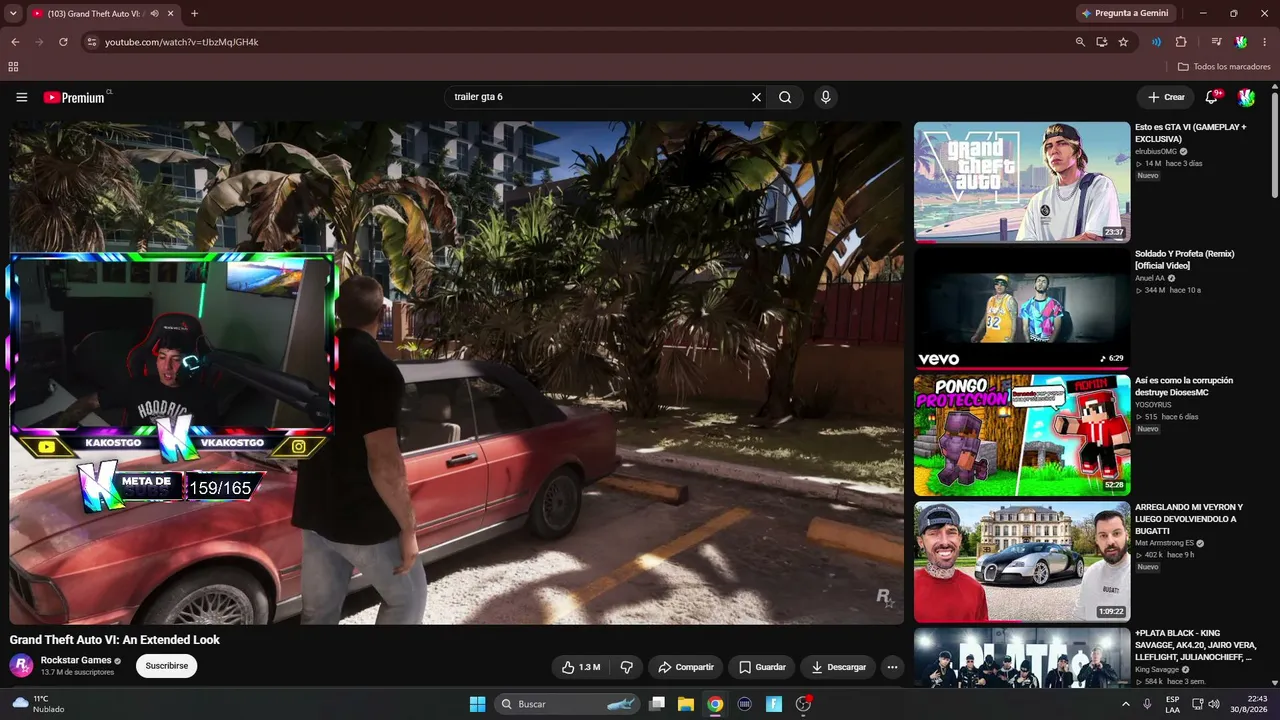Open File Explorer from the taskbar

(686, 704)
